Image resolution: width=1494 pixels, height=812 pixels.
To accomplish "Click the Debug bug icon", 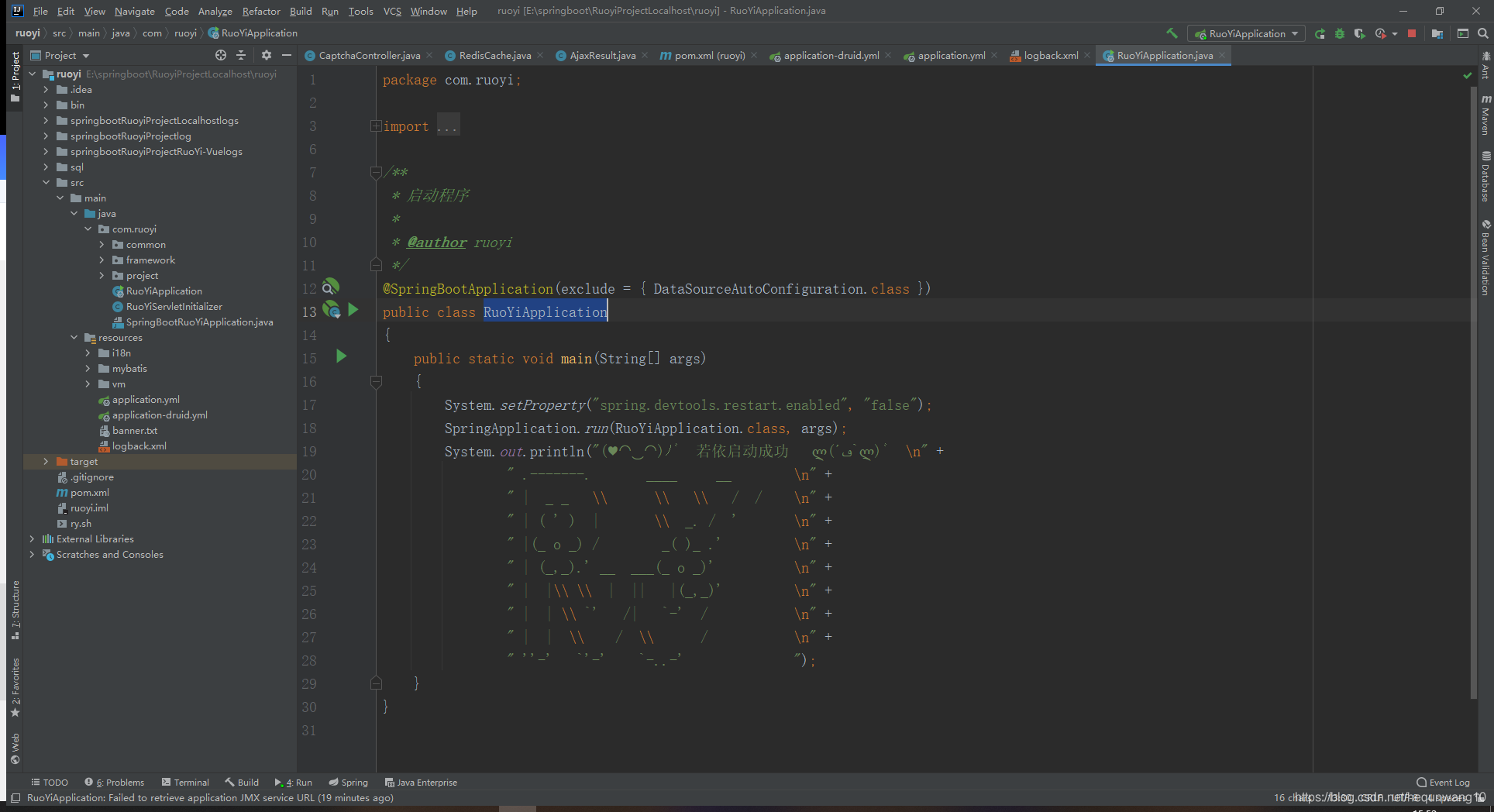I will point(1340,33).
